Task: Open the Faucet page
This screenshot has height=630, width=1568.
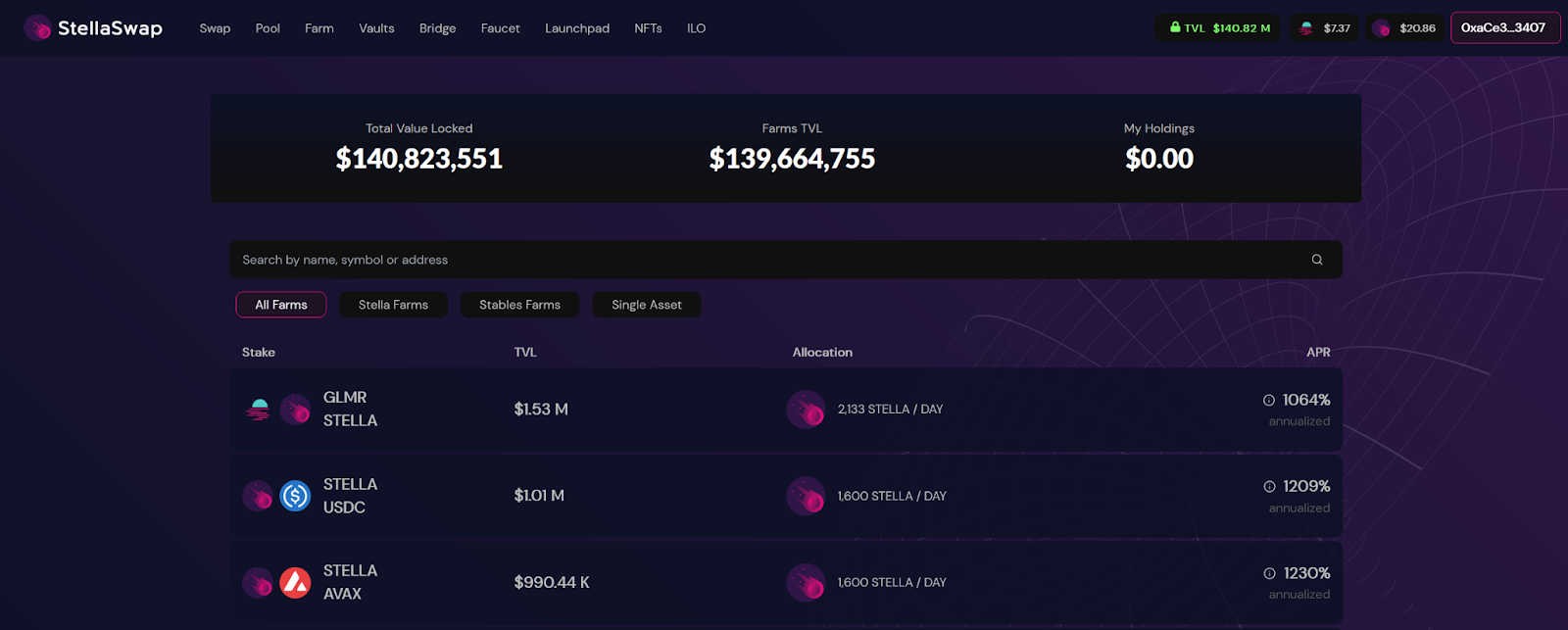Action: [500, 28]
